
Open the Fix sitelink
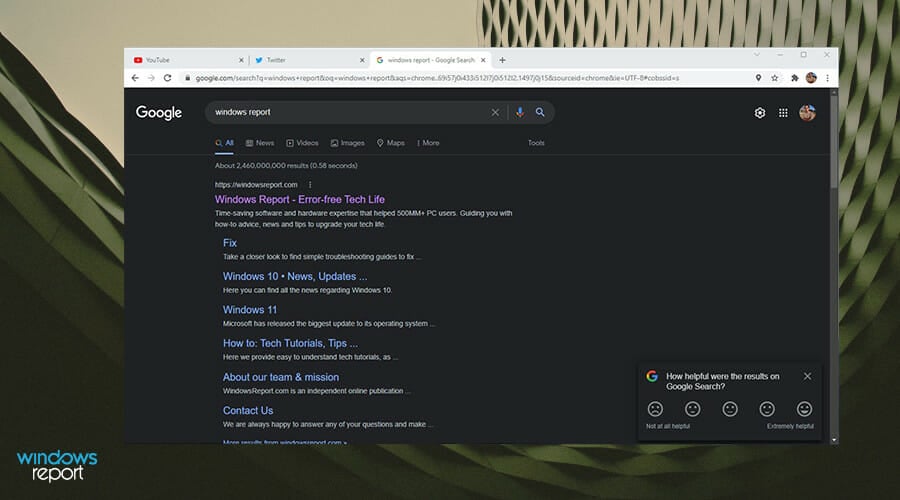(x=230, y=243)
